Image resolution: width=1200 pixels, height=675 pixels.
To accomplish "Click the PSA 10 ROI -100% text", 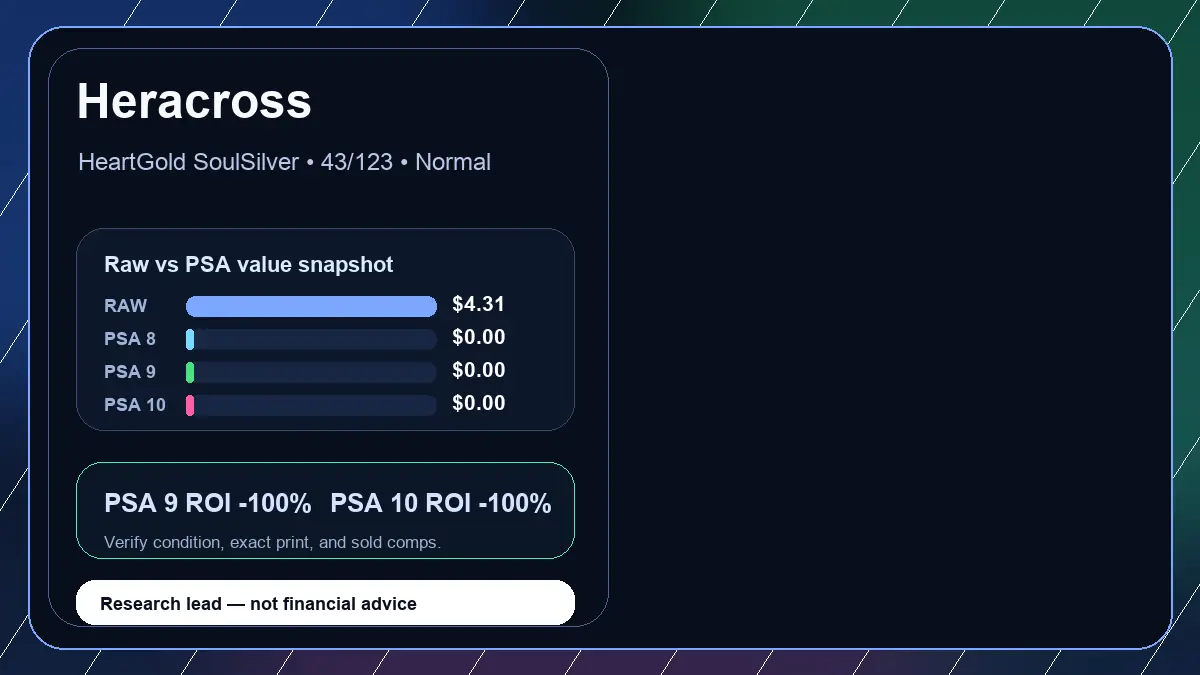I will pyautogui.click(x=441, y=504).
